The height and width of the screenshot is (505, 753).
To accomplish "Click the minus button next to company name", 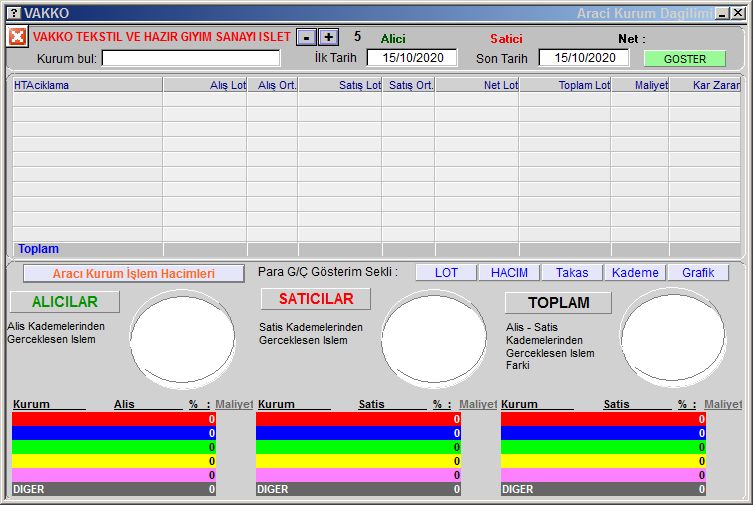I will point(306,37).
